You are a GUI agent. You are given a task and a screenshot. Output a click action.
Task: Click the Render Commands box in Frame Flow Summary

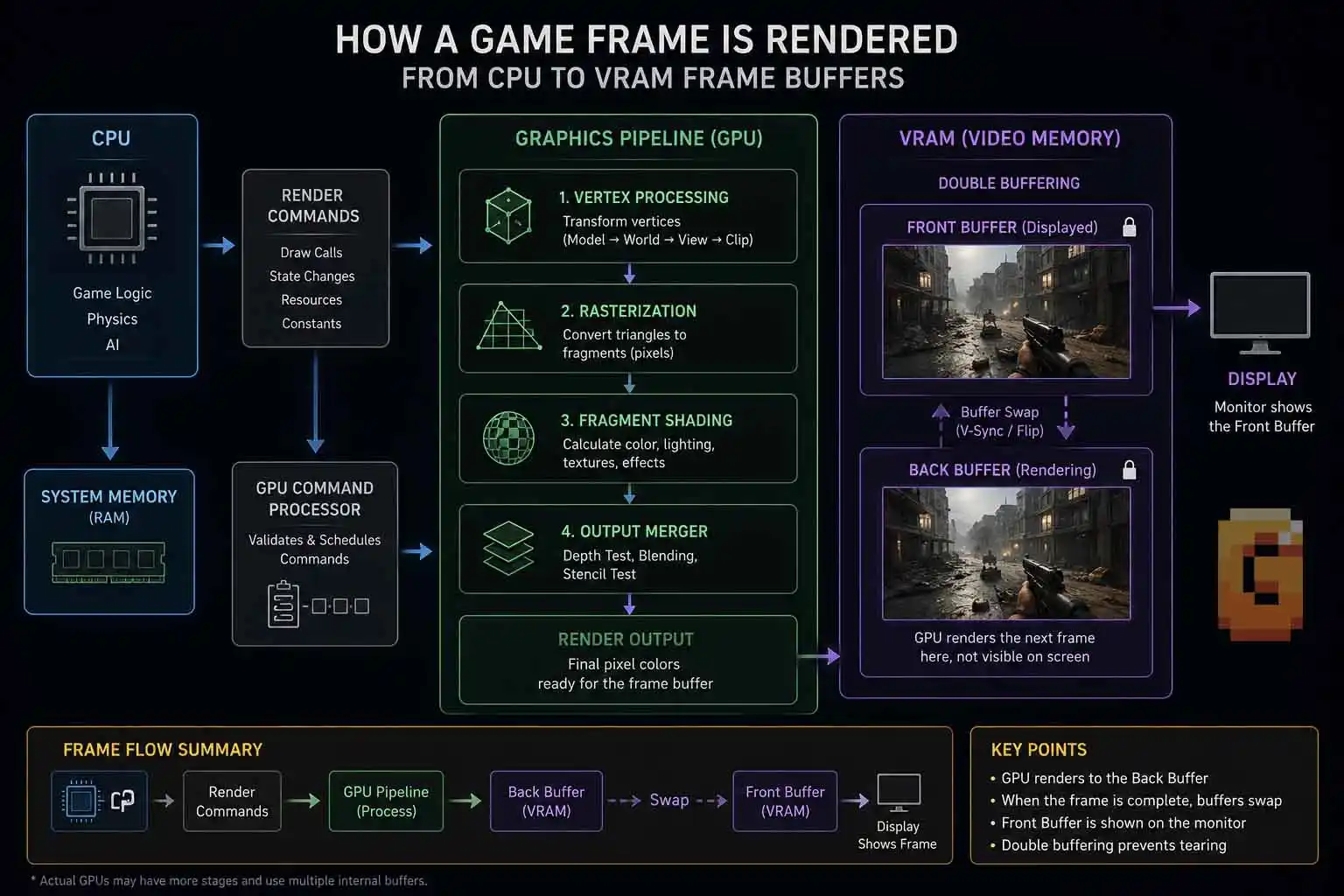(232, 801)
